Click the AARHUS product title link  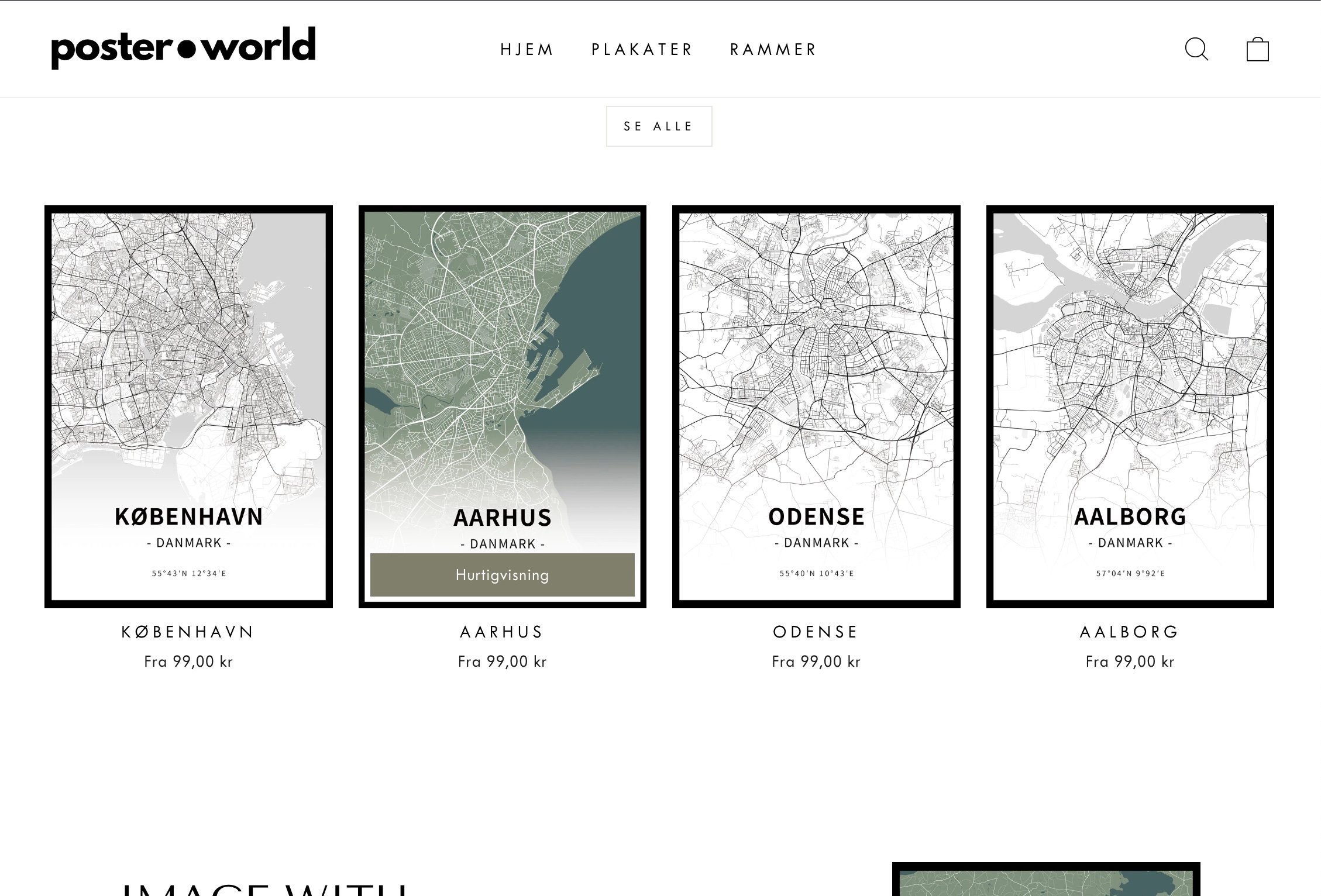coord(502,632)
